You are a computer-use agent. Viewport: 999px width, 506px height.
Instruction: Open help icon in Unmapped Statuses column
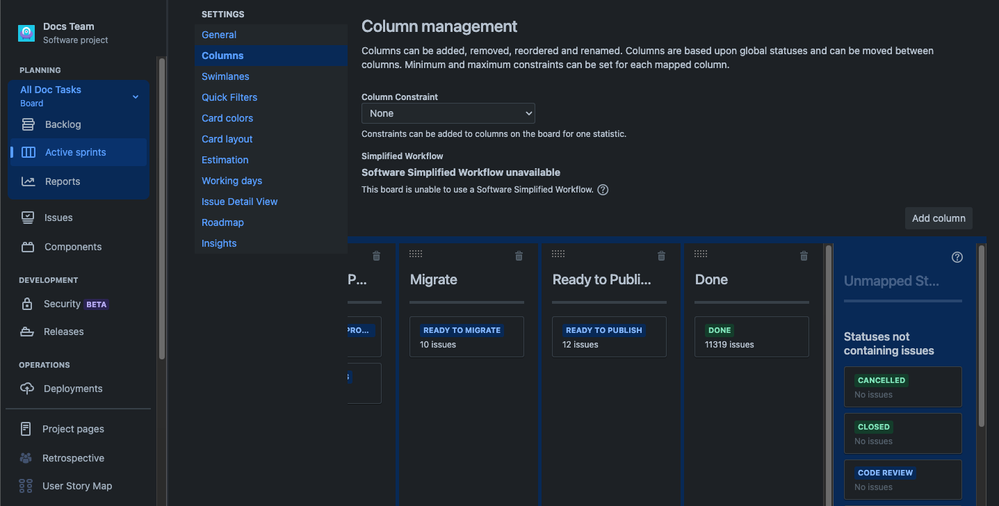(x=957, y=257)
